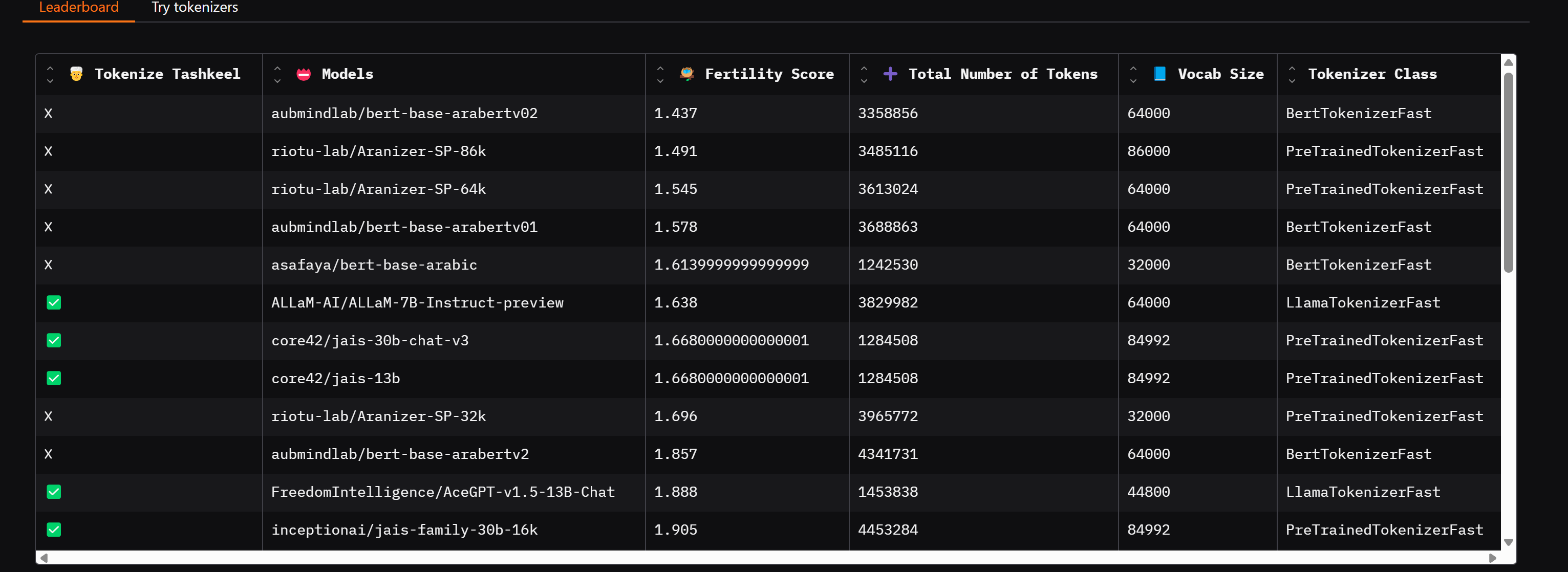Viewport: 1568px width, 572px height.
Task: Sort by Models column arrows
Action: pos(277,74)
